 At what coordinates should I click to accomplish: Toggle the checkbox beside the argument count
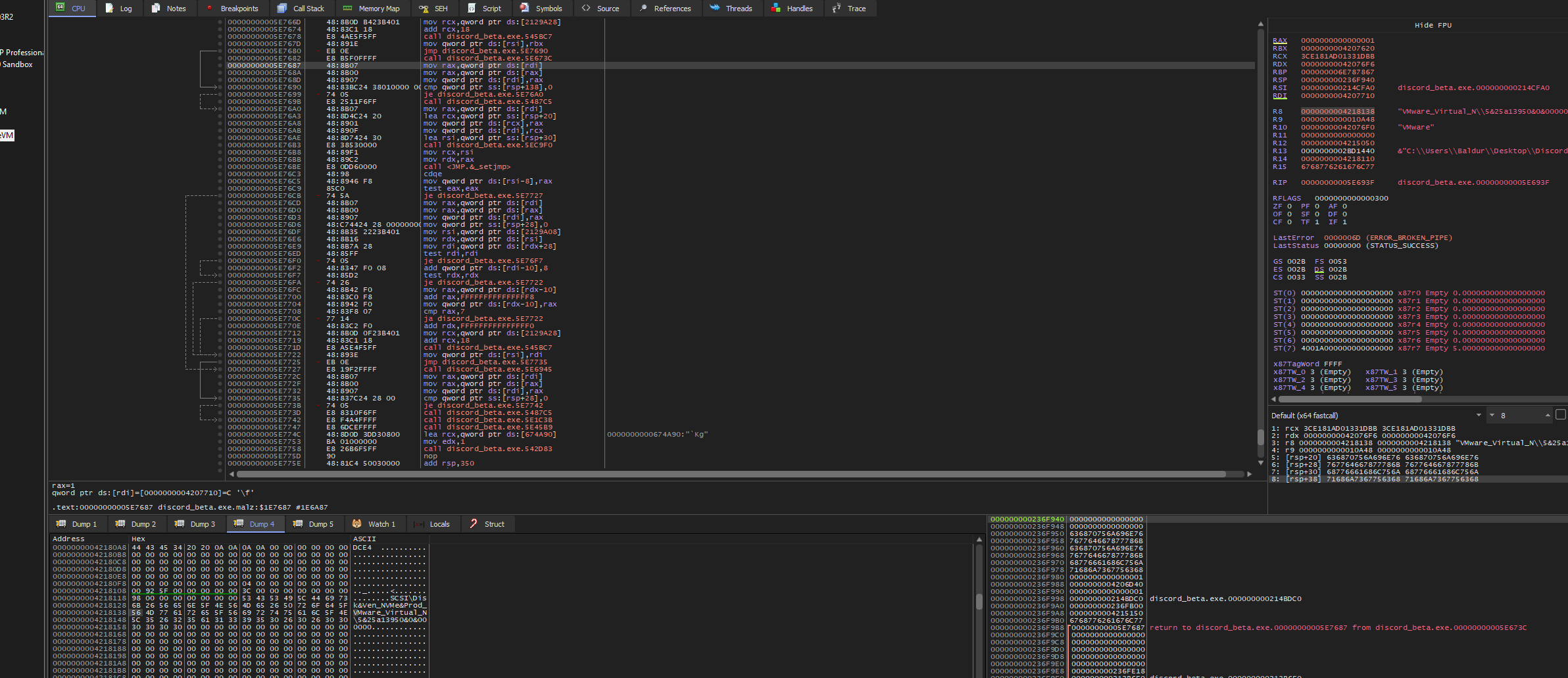[x=1560, y=414]
